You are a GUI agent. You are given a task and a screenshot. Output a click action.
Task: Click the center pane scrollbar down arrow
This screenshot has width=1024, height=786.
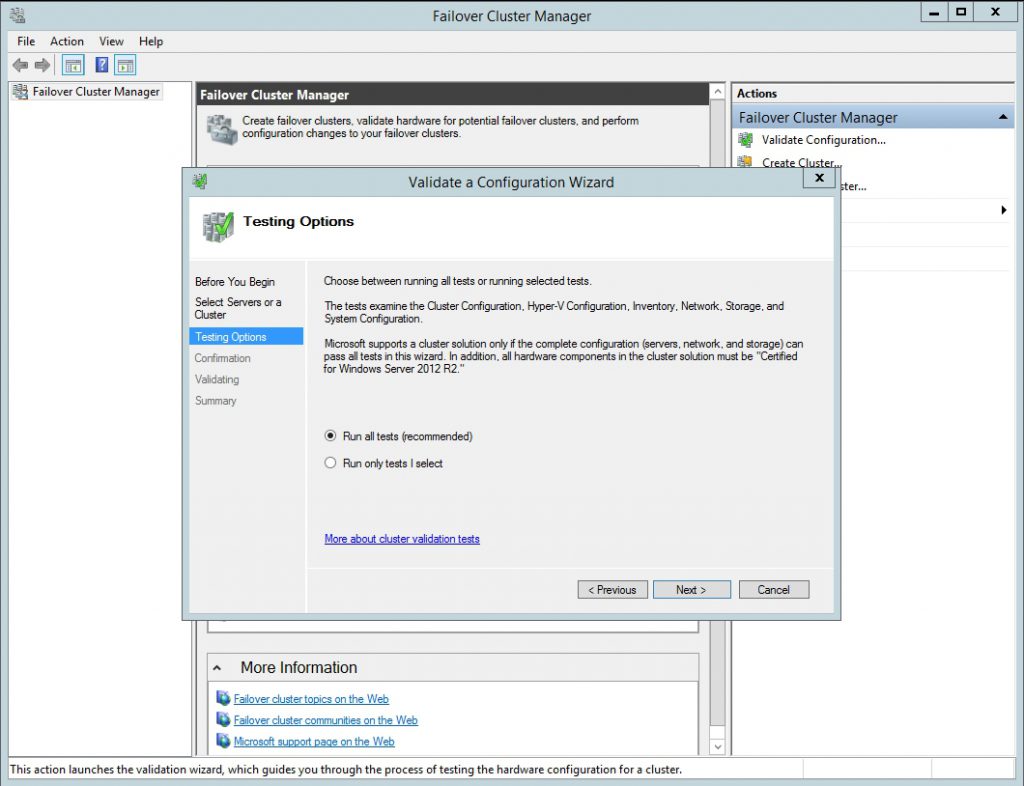pyautogui.click(x=717, y=747)
